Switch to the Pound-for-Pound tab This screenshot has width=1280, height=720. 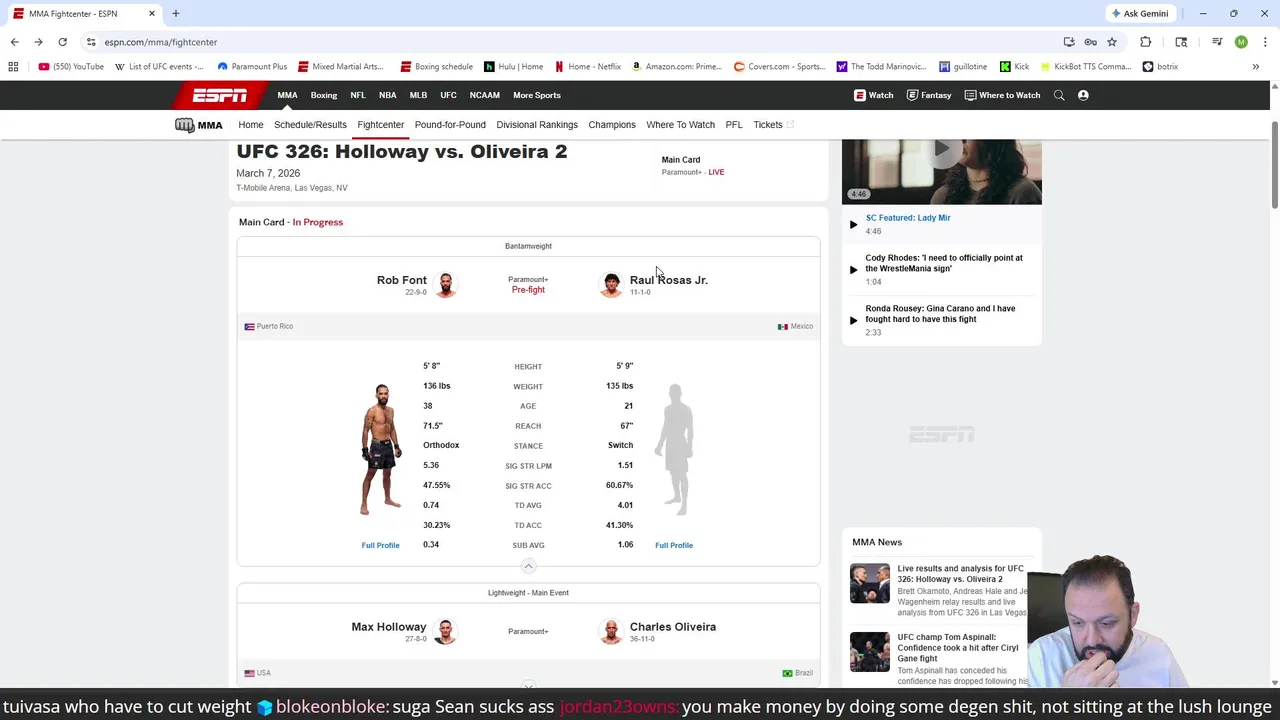tap(450, 125)
